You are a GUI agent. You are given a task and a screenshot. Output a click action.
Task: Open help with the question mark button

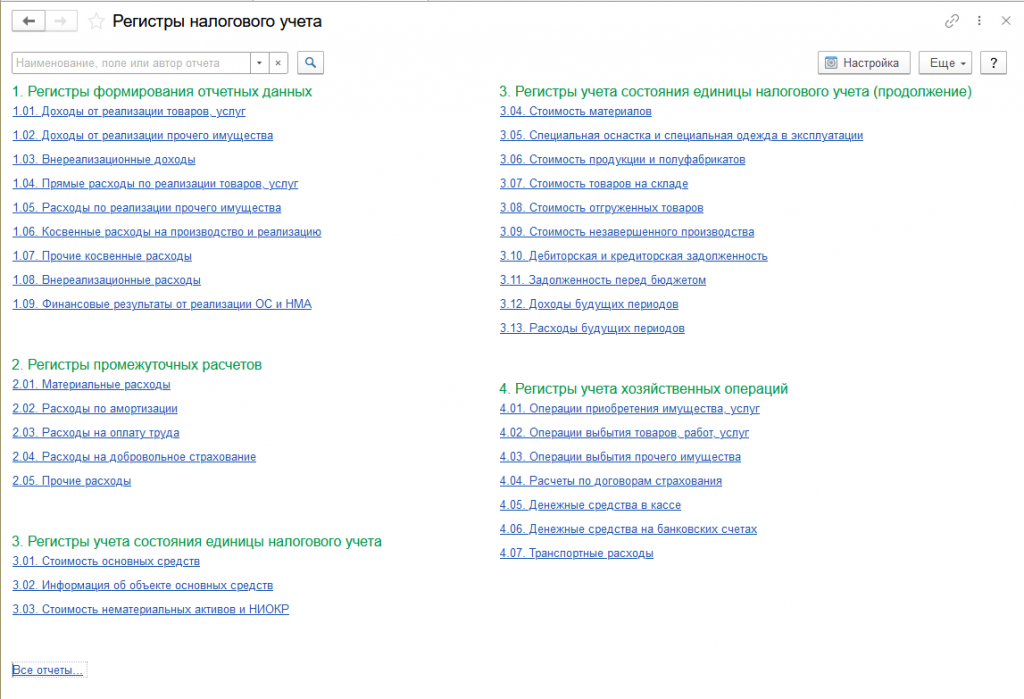tap(993, 62)
